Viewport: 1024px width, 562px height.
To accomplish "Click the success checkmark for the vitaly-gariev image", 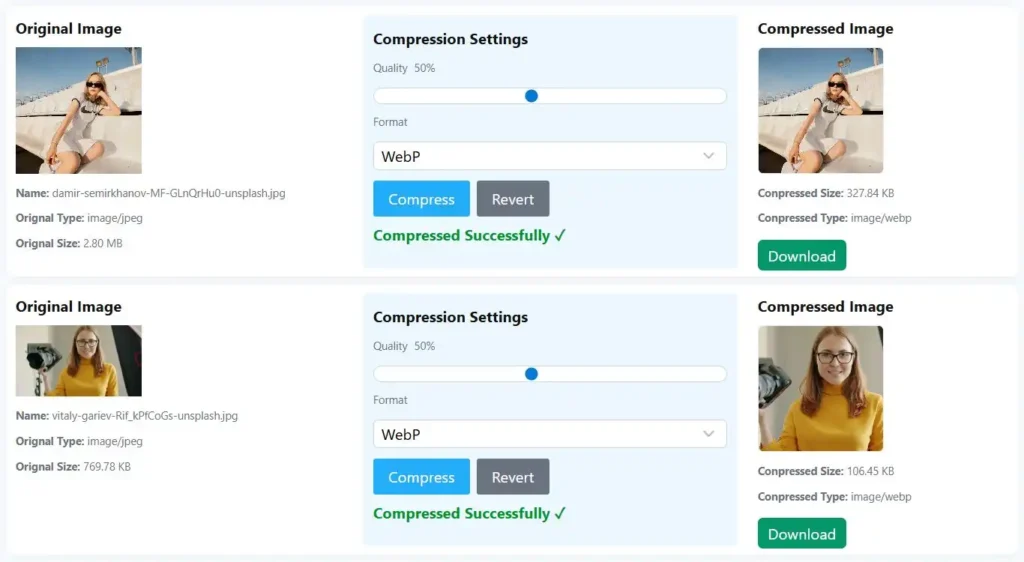I will coord(560,514).
